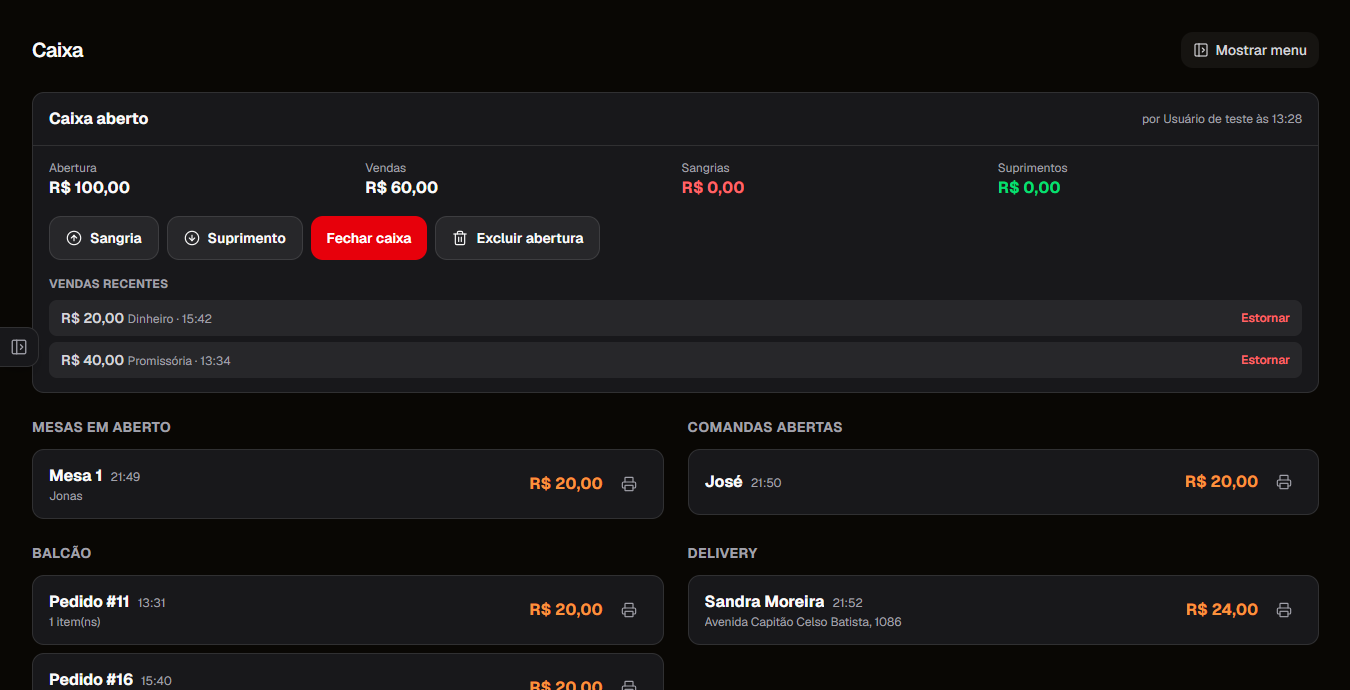This screenshot has height=690, width=1350.
Task: Click printer icon on Pedido #11
Action: [x=629, y=610]
